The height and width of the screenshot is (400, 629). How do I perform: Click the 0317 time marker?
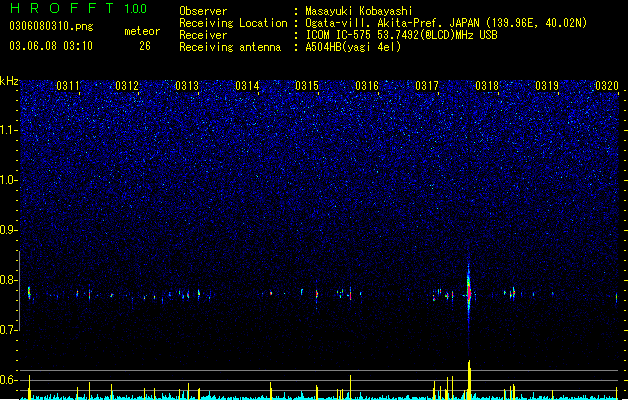[427, 86]
